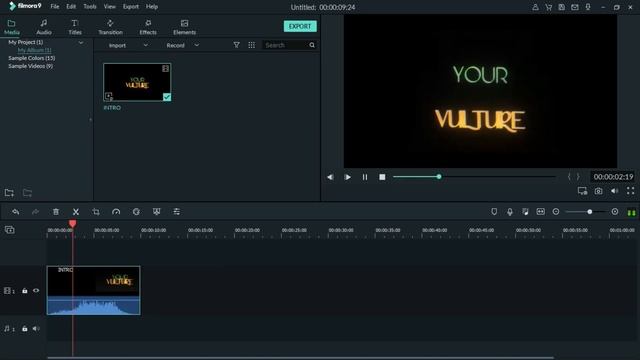Take a snapshot with the camera icon
Screen dimensions: 640x360
pyautogui.click(x=598, y=191)
